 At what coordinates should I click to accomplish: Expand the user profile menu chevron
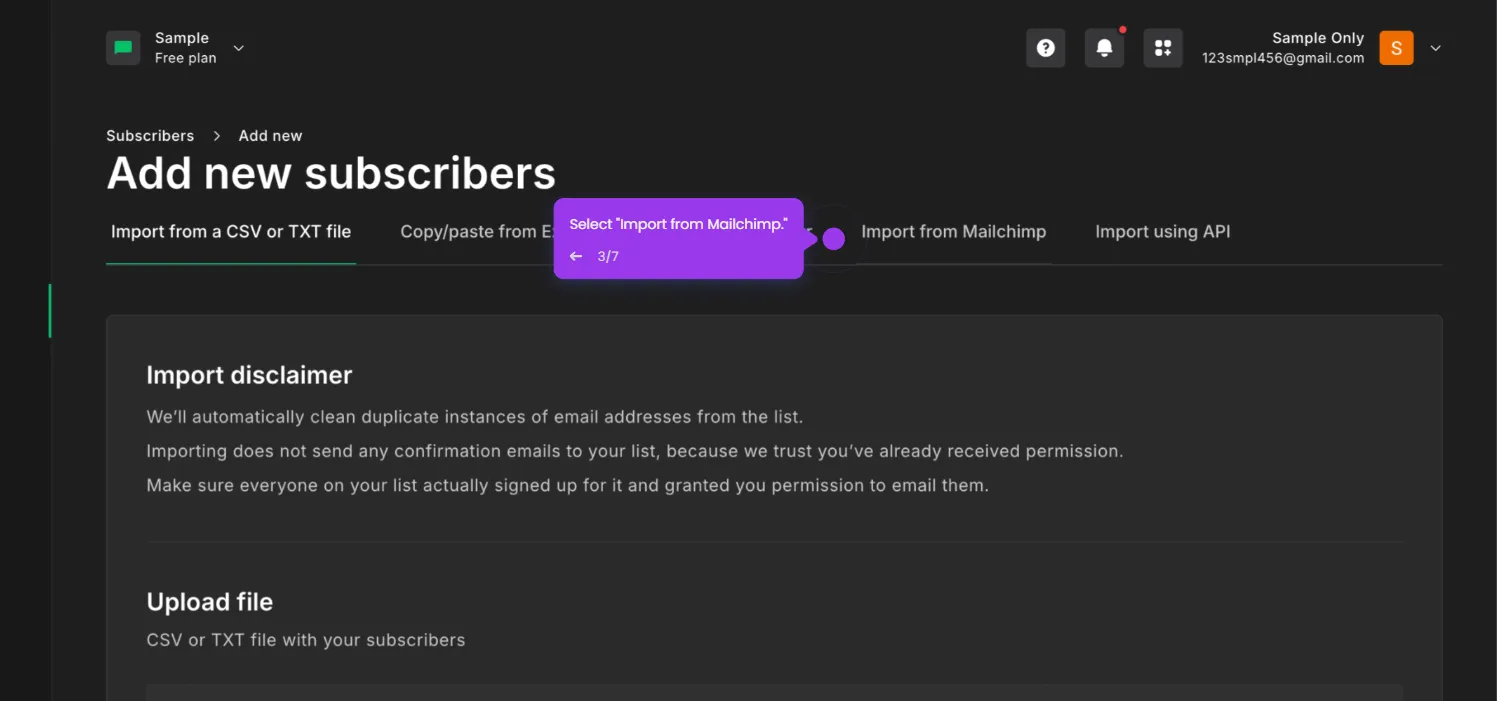[1435, 48]
